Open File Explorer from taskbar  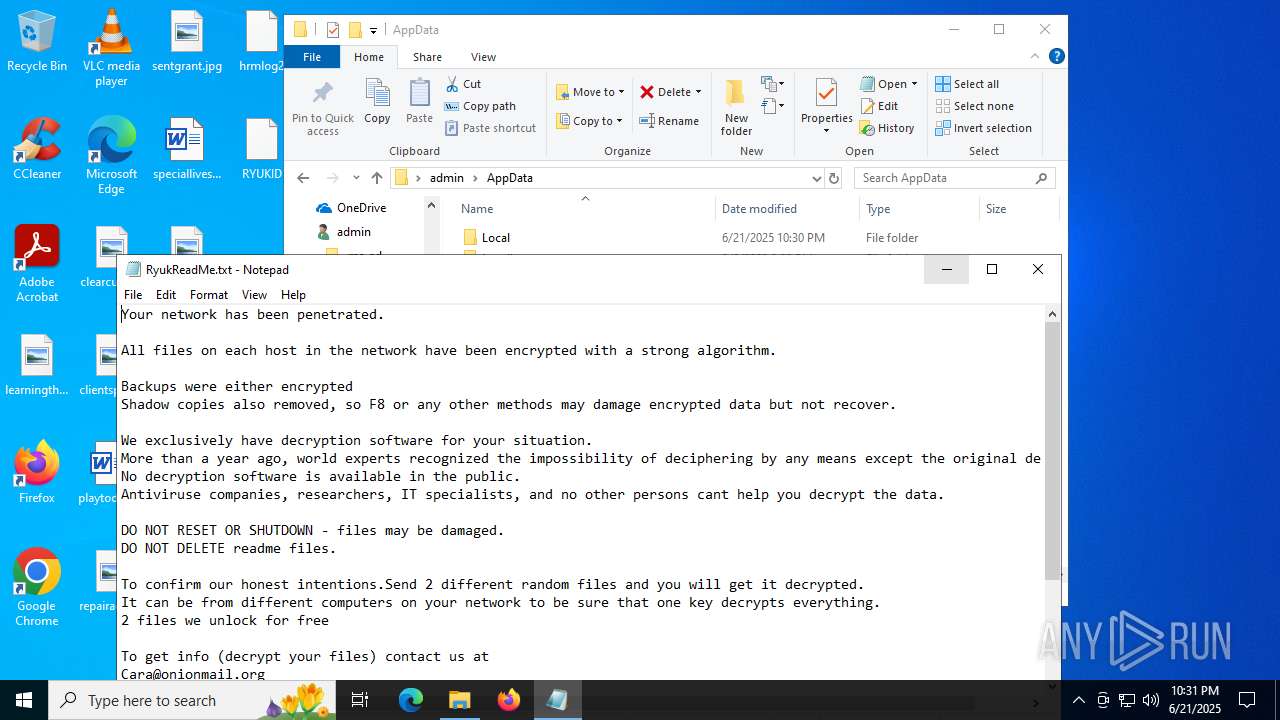(x=459, y=700)
